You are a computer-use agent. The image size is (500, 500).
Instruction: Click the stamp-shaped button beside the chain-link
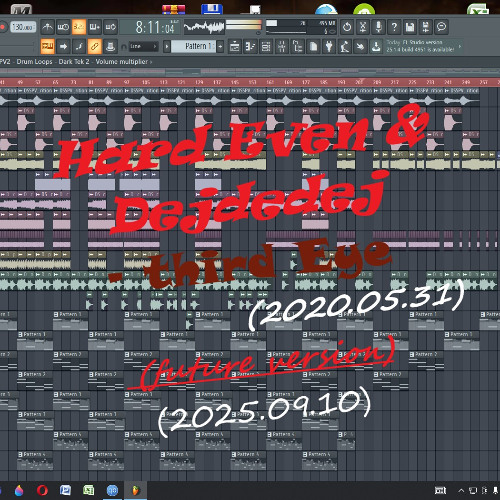click(110, 46)
